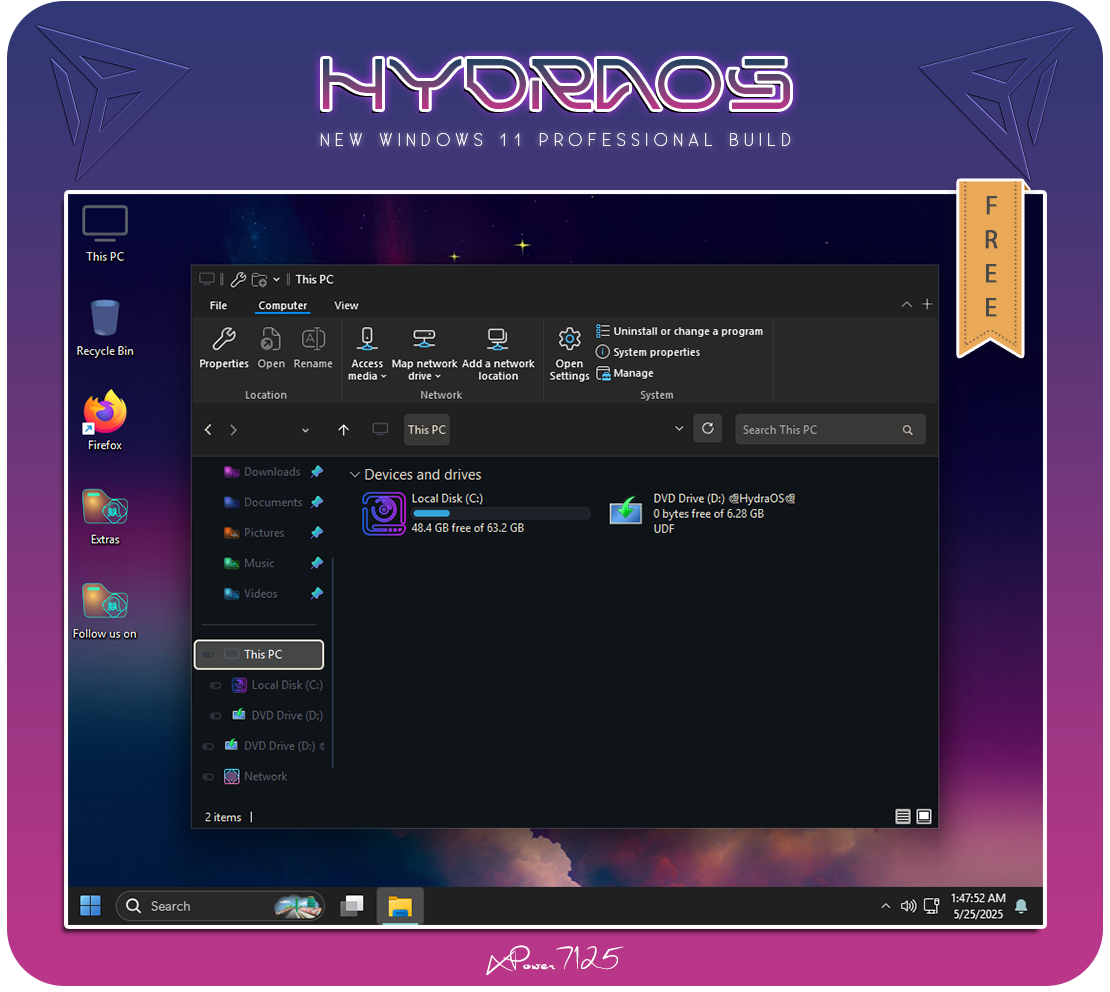Refresh the This PC view
This screenshot has width=1110, height=992.
point(707,428)
